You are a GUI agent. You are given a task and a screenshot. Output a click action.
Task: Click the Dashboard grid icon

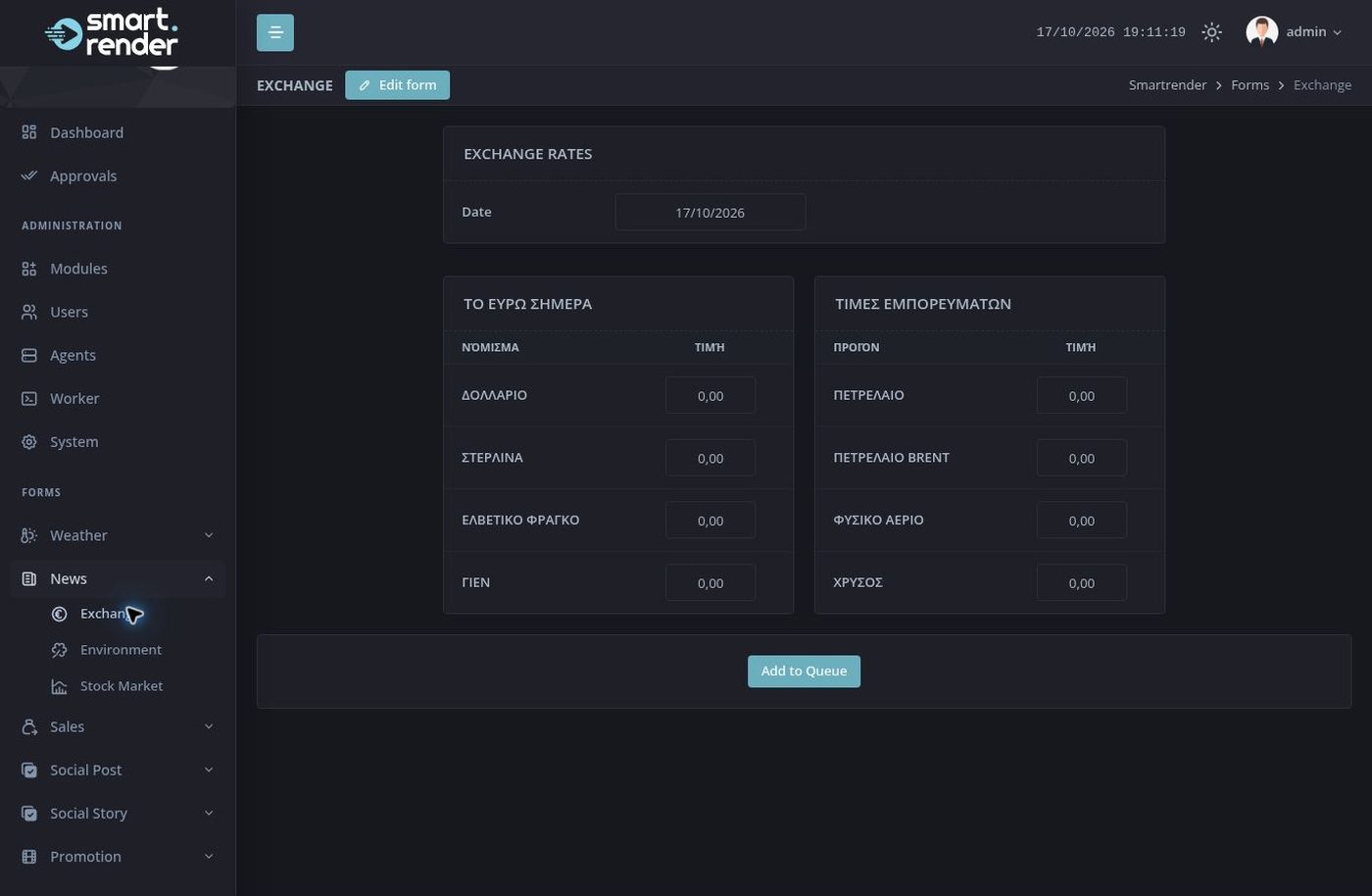29,132
